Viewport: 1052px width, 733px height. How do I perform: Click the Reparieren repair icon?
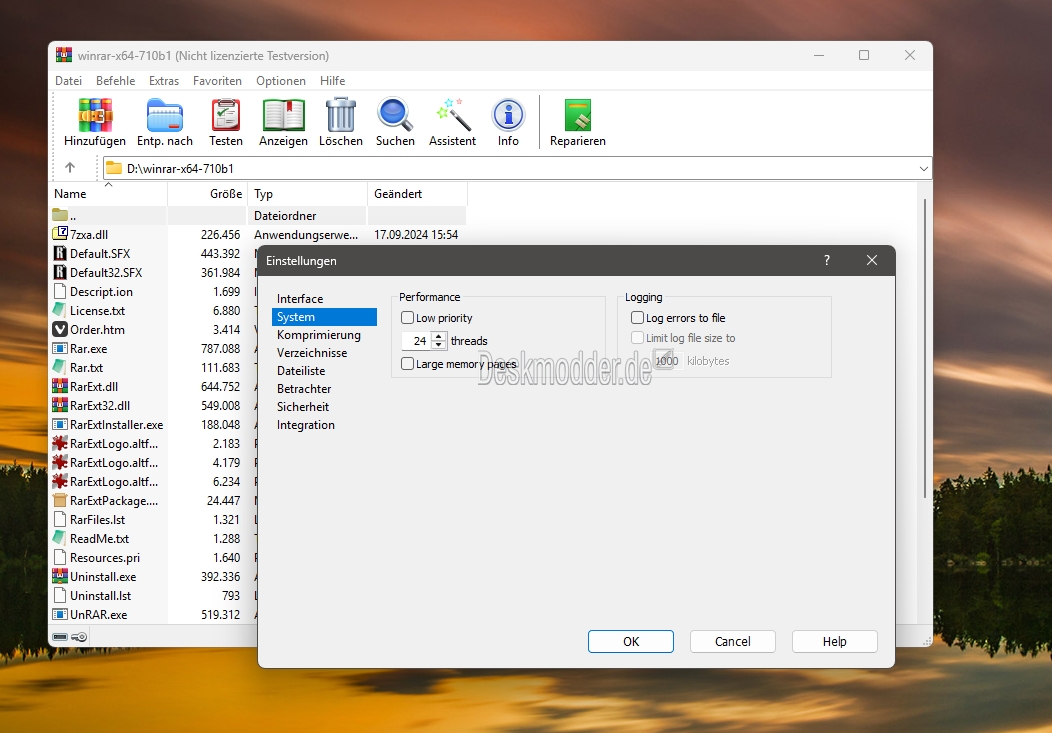pyautogui.click(x=578, y=115)
